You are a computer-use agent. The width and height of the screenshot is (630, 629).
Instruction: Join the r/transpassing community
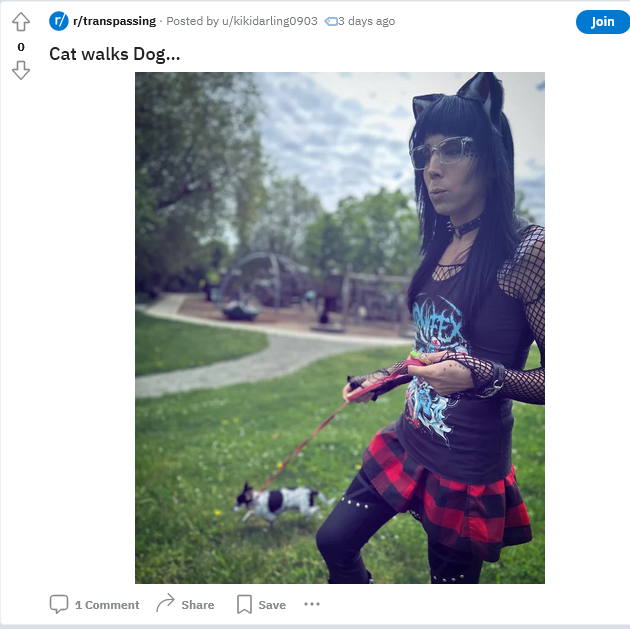tap(602, 22)
